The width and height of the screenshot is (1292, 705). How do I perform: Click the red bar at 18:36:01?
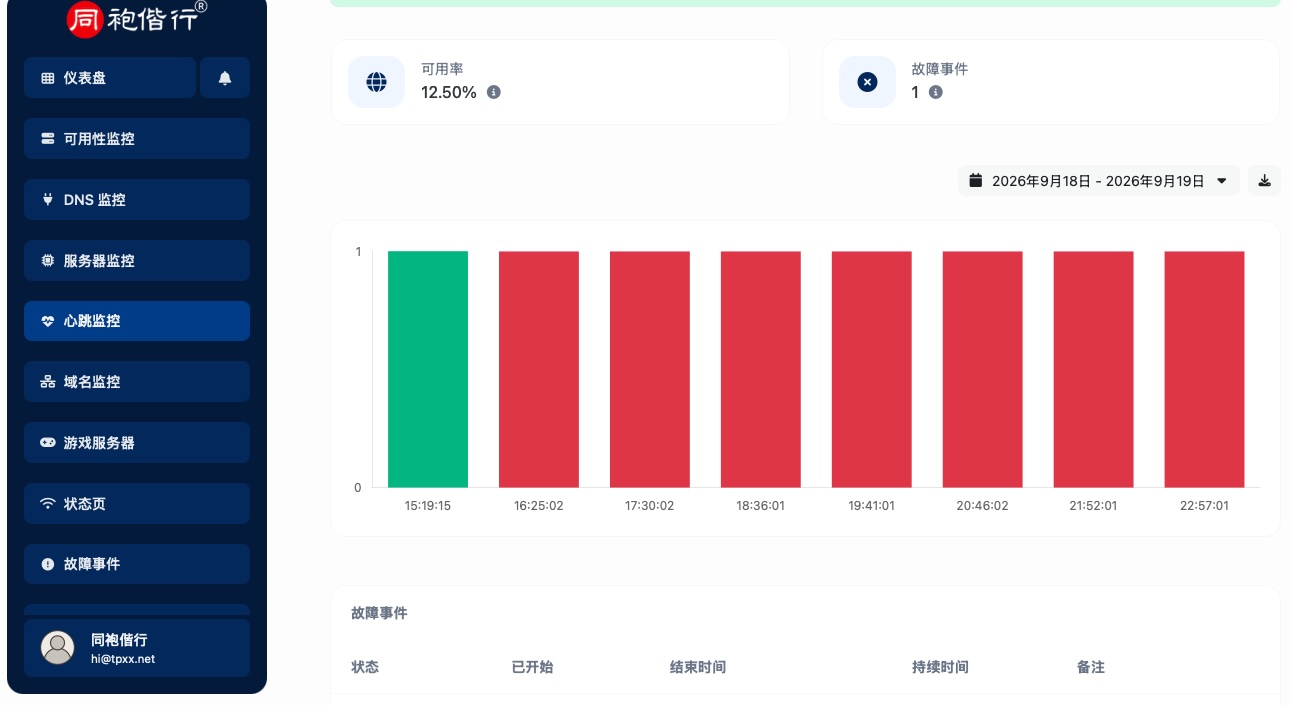pyautogui.click(x=761, y=369)
